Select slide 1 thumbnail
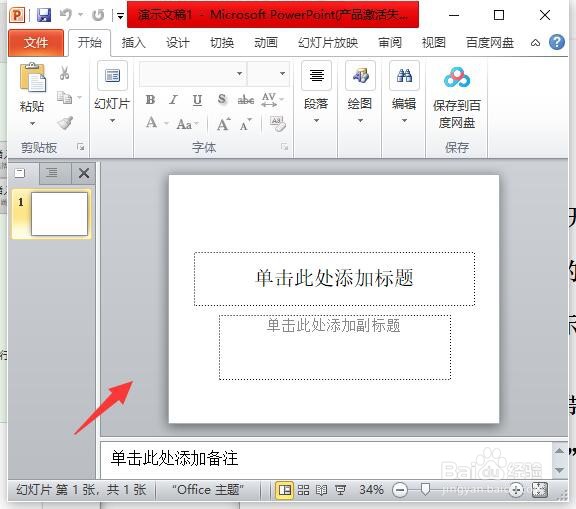Image resolution: width=576 pixels, height=509 pixels. click(59, 214)
